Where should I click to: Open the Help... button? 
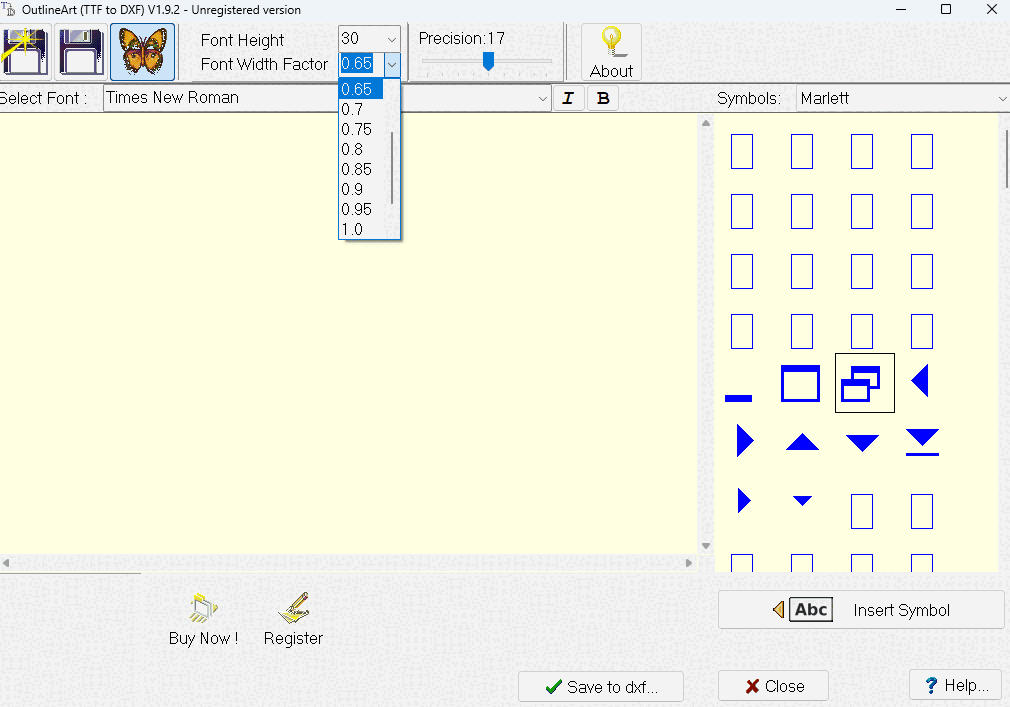956,685
